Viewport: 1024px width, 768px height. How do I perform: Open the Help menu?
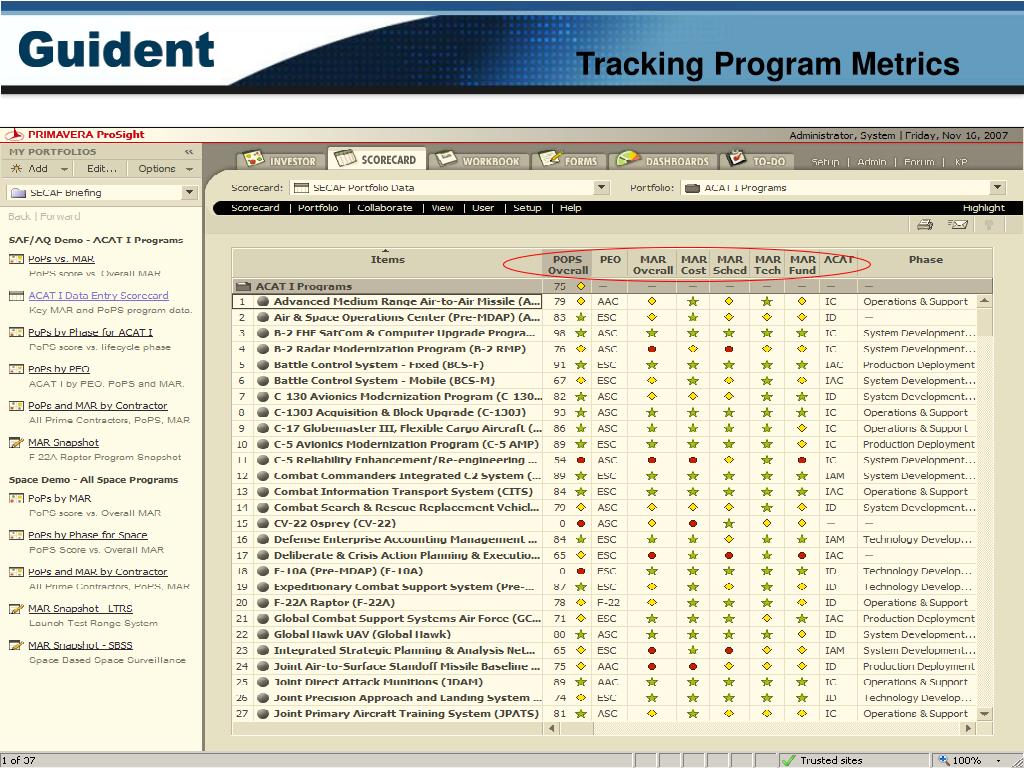[570, 208]
